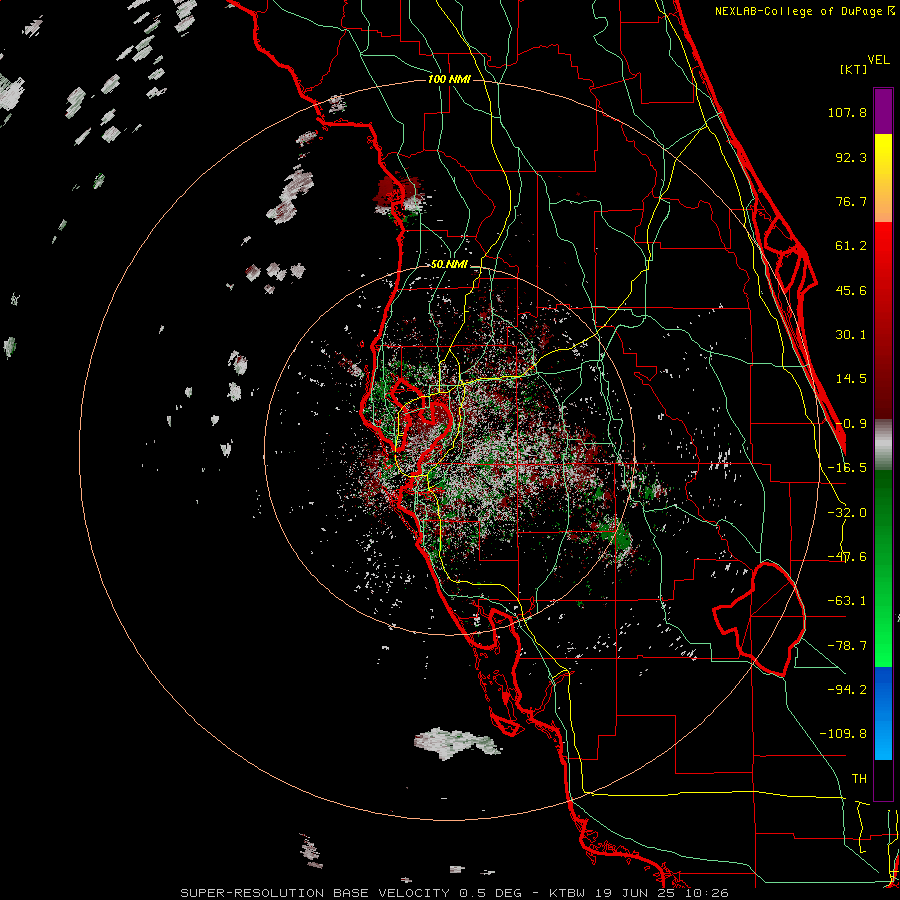Screen dimensions: 900x900
Task: Click the 50 NMI range ring label
Action: pyautogui.click(x=449, y=264)
